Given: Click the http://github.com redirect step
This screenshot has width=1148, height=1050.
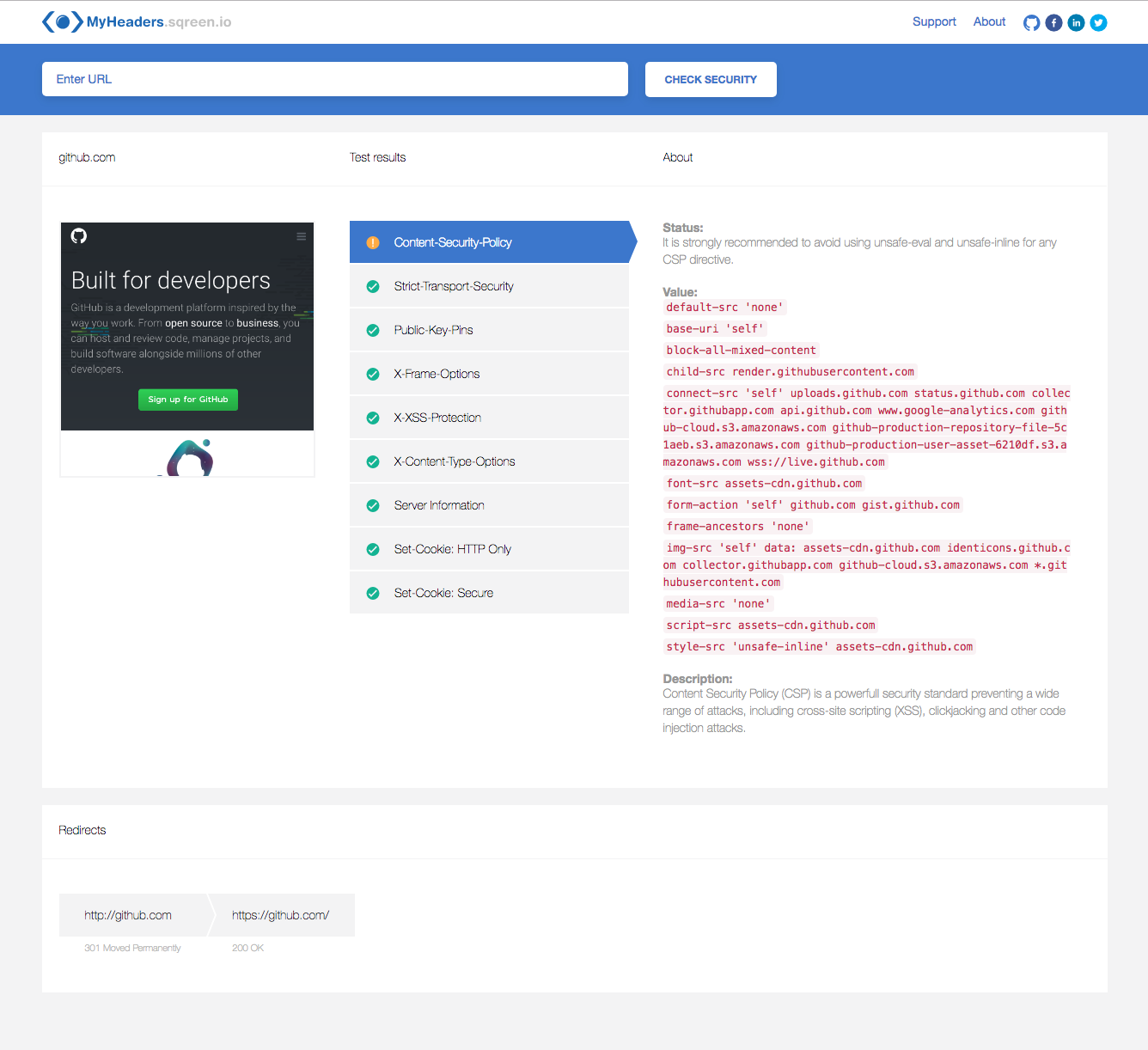Looking at the screenshot, I should (134, 915).
